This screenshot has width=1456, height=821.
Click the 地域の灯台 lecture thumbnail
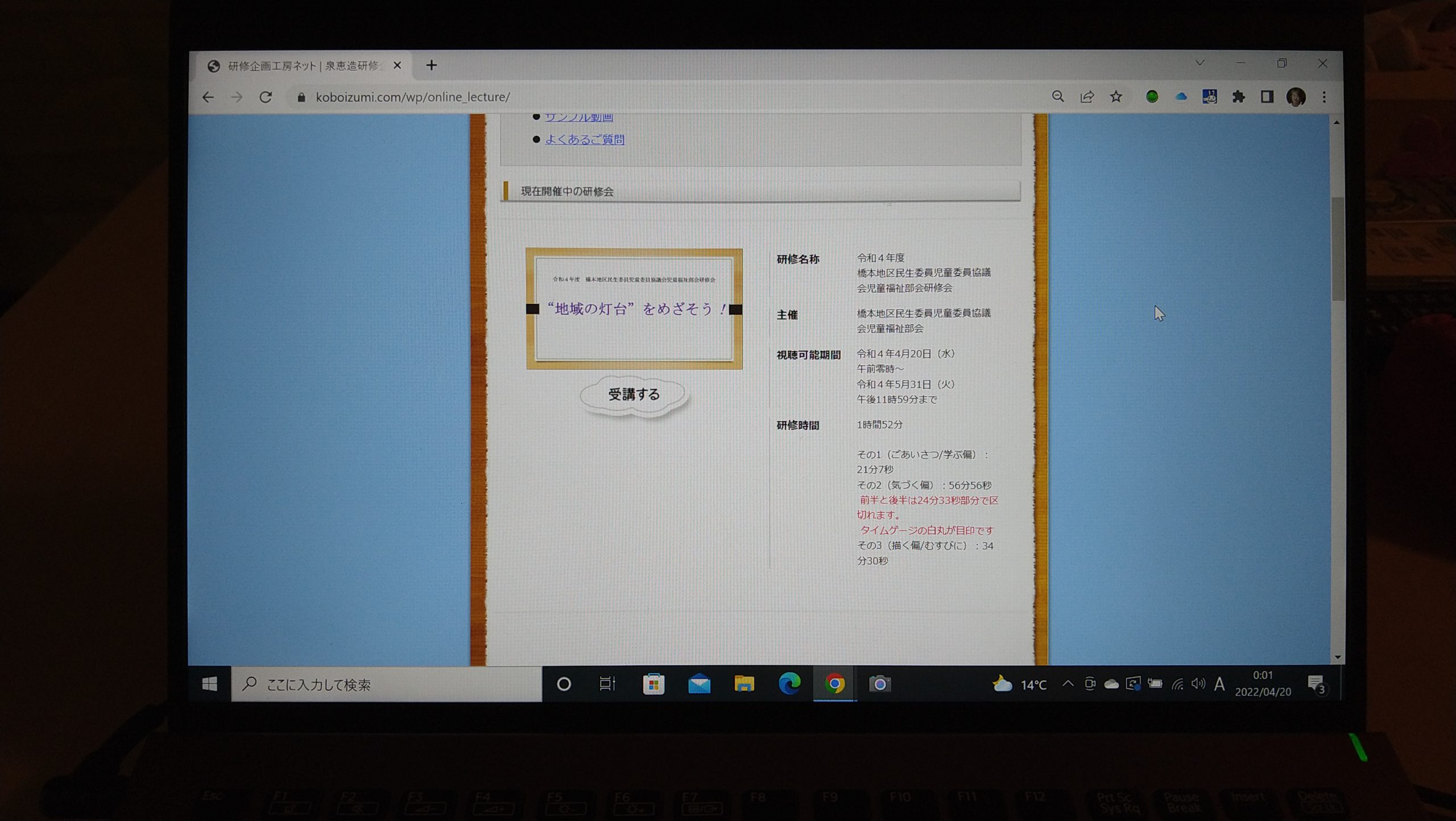point(634,309)
